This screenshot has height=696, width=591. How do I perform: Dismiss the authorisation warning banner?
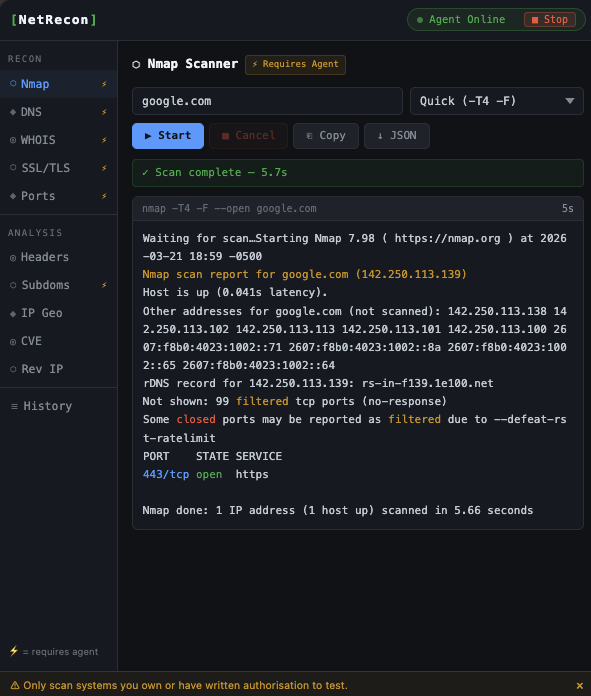click(x=579, y=686)
